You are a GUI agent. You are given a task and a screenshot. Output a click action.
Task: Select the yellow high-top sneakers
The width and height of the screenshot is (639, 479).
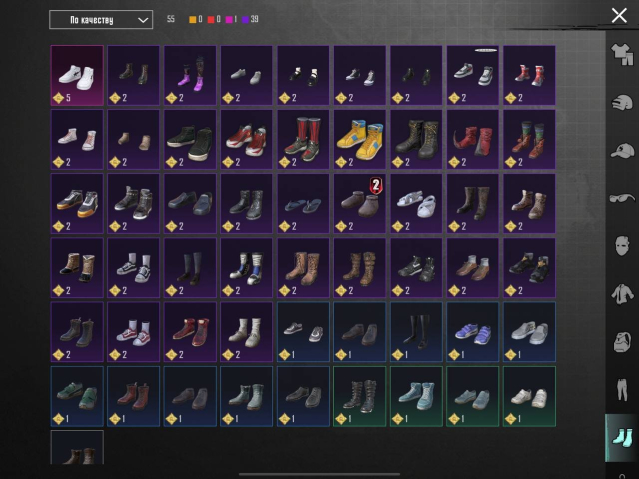(360, 139)
